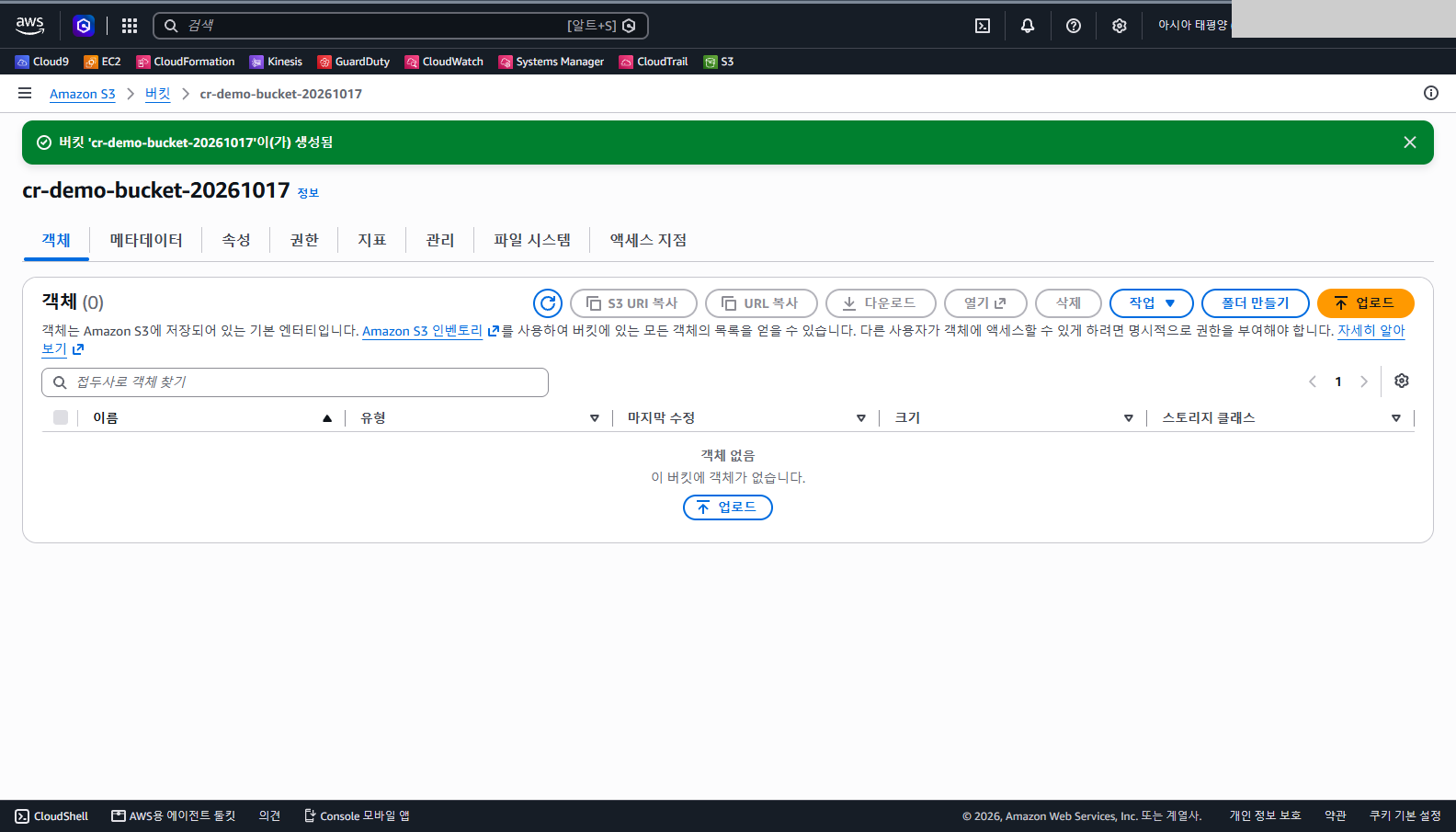Focus the 접두사로 객체 찾기 search field

[295, 382]
